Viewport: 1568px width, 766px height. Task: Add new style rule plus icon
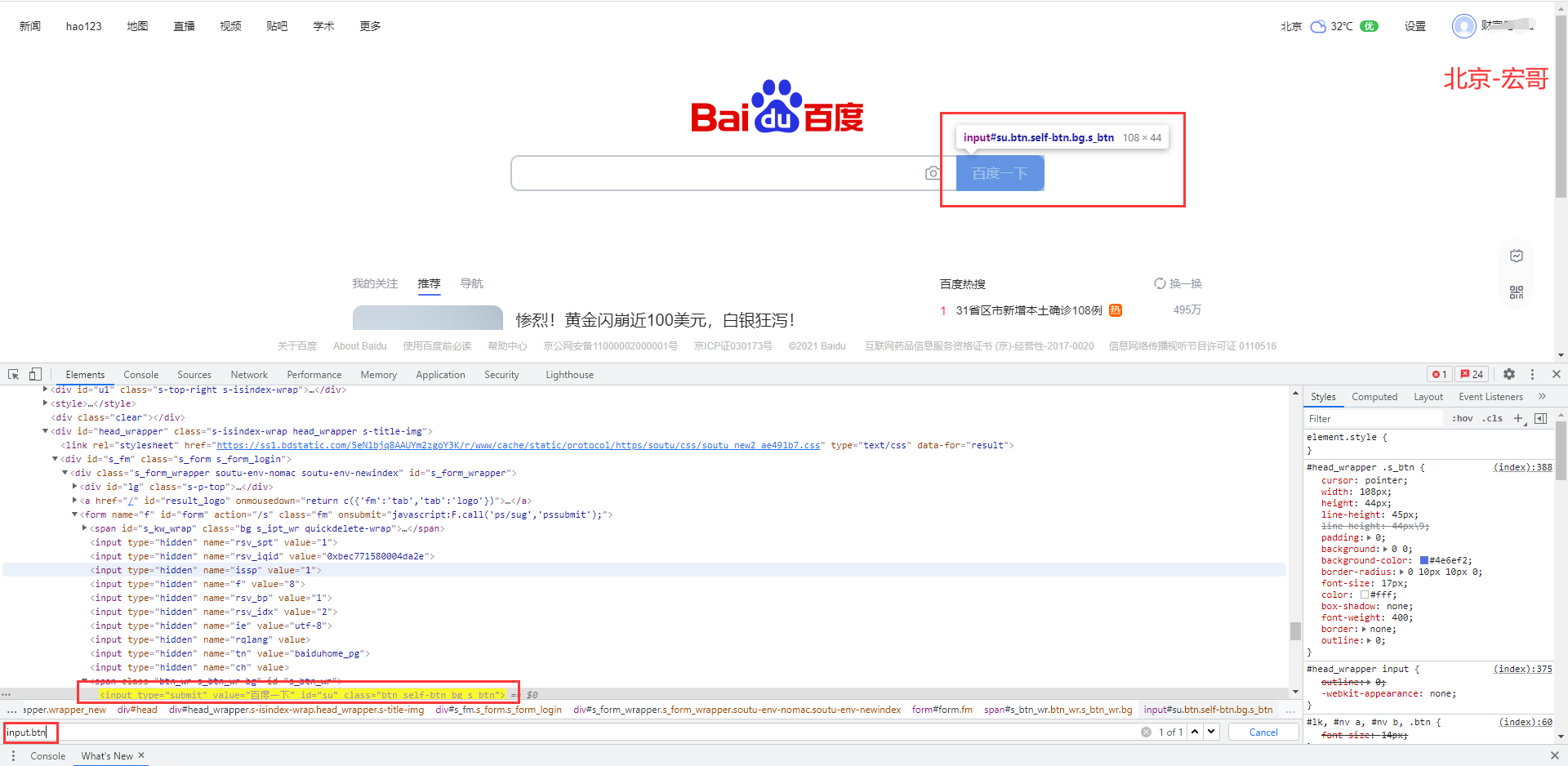tap(1518, 418)
